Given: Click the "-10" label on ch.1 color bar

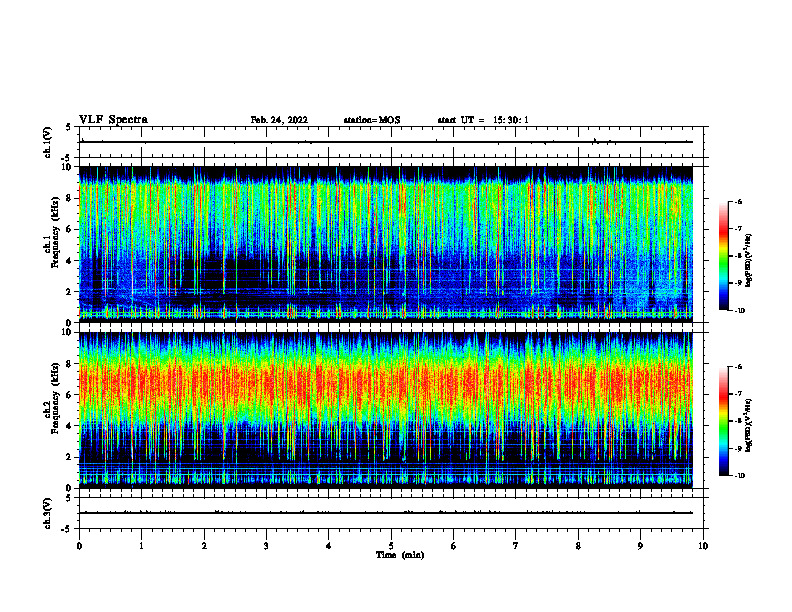Looking at the screenshot, I should (x=739, y=311).
